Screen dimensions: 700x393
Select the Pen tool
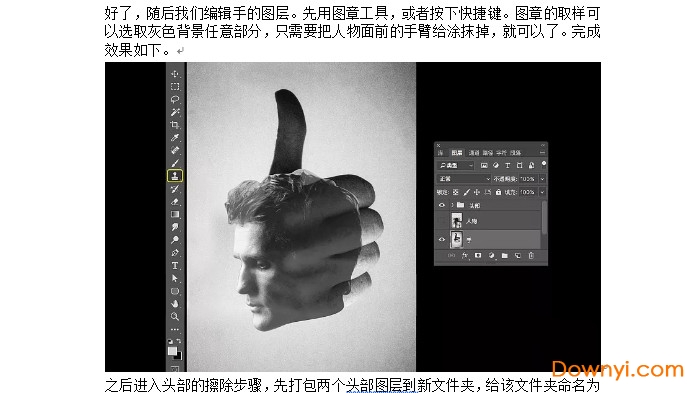pos(175,253)
